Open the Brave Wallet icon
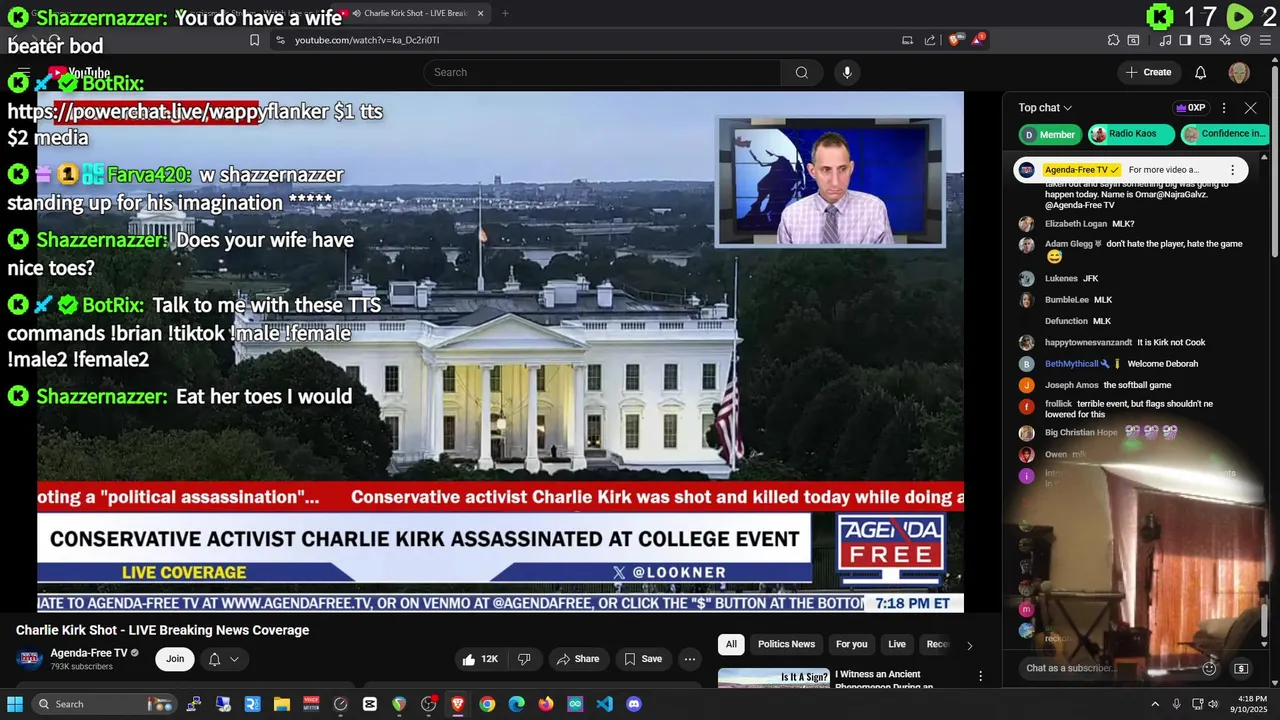This screenshot has width=1280, height=720. 1205,40
